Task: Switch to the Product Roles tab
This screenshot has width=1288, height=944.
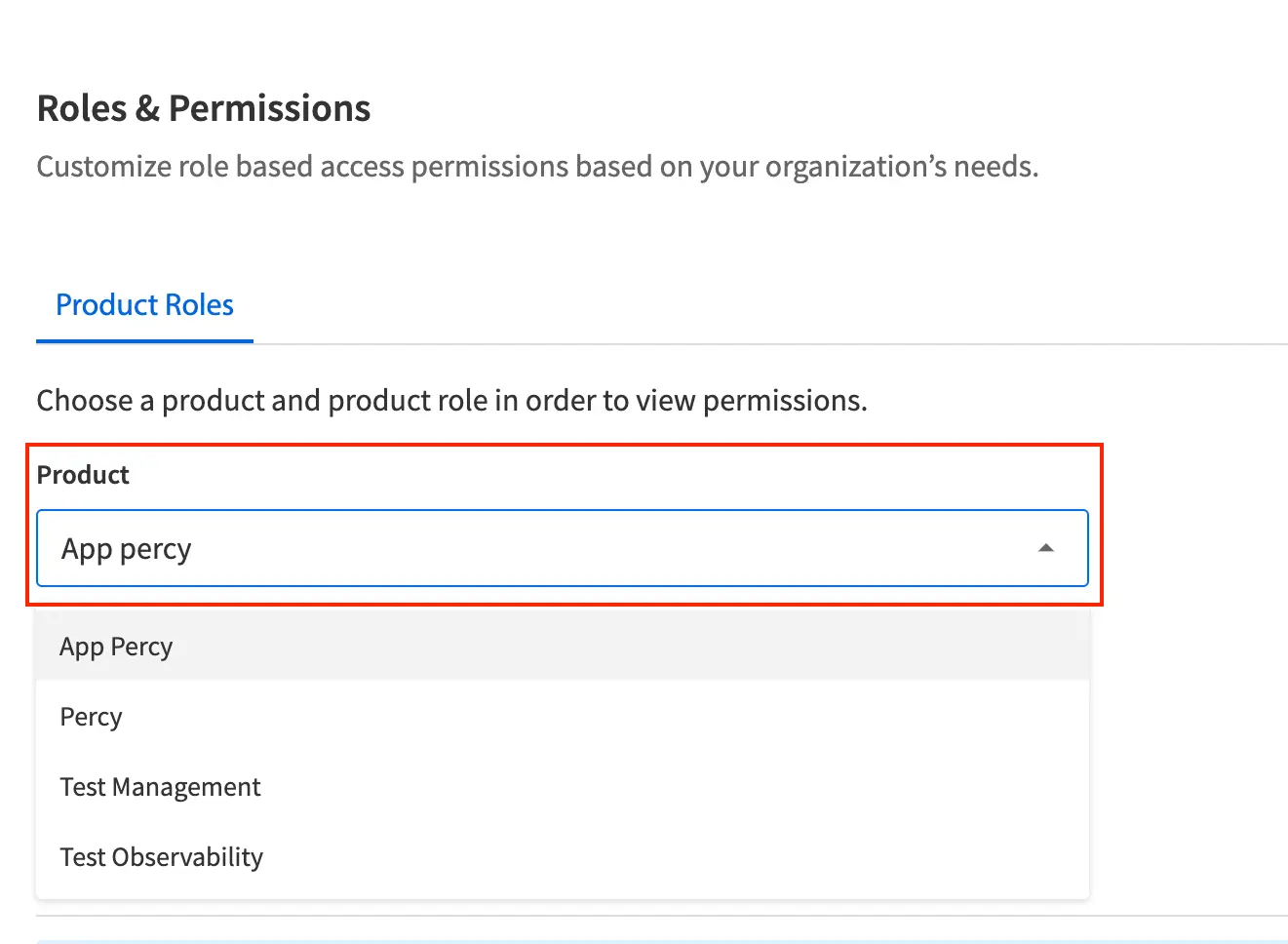Action: (144, 305)
